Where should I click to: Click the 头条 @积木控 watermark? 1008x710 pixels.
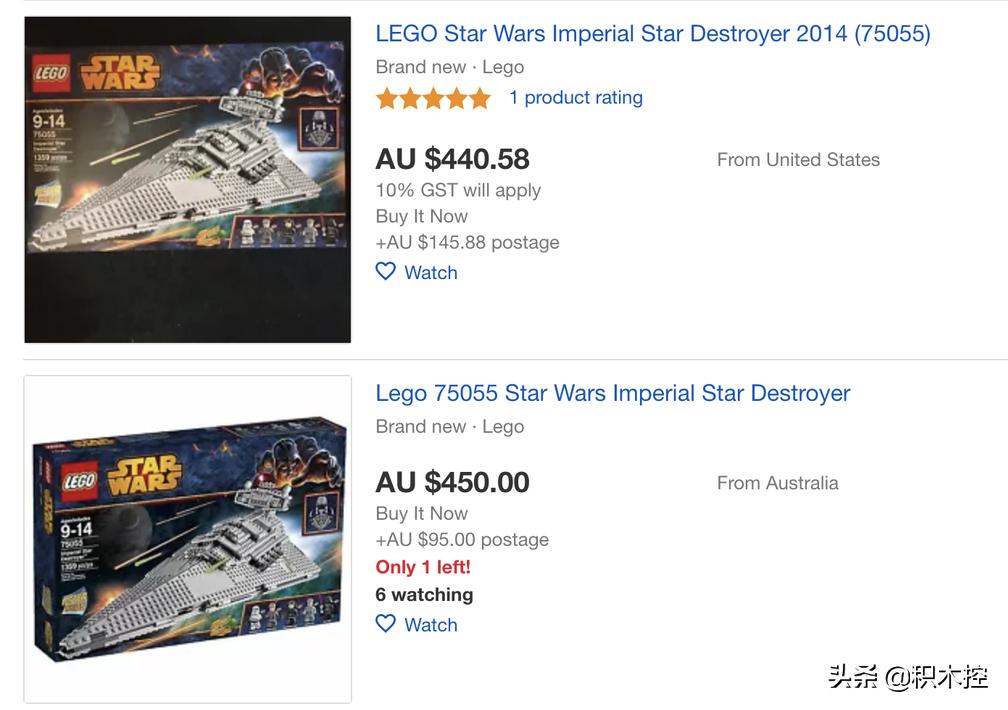point(907,677)
